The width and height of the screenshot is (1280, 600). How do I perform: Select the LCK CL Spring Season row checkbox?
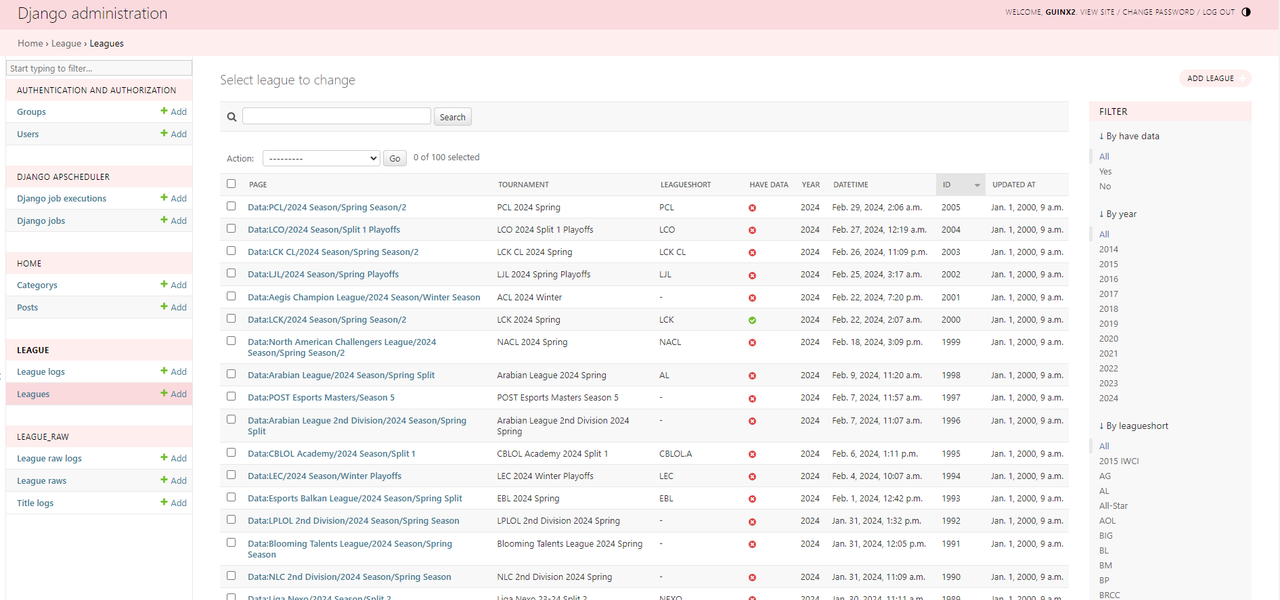[x=232, y=251]
